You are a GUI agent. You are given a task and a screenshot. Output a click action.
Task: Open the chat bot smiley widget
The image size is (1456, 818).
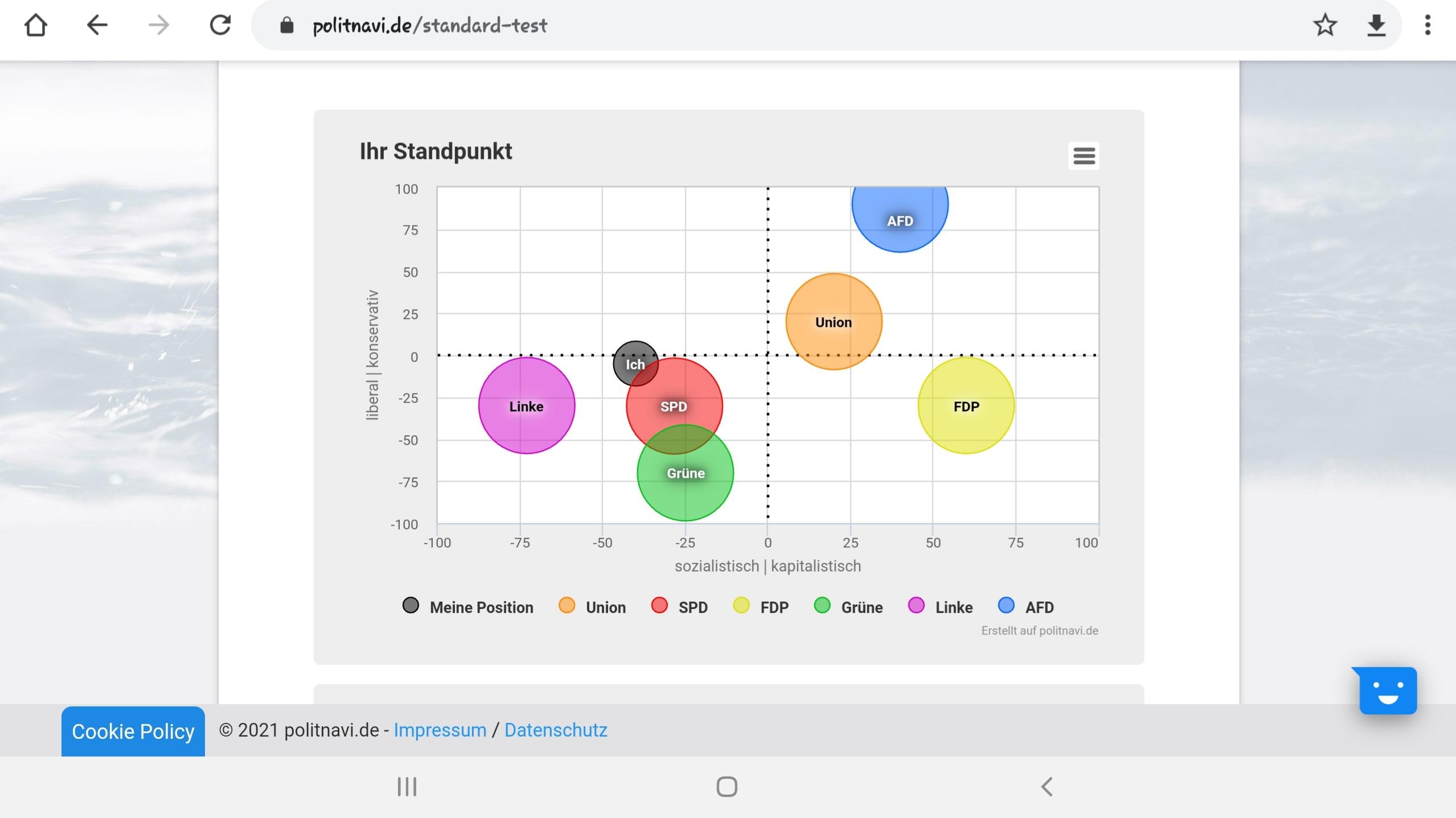click(1385, 690)
